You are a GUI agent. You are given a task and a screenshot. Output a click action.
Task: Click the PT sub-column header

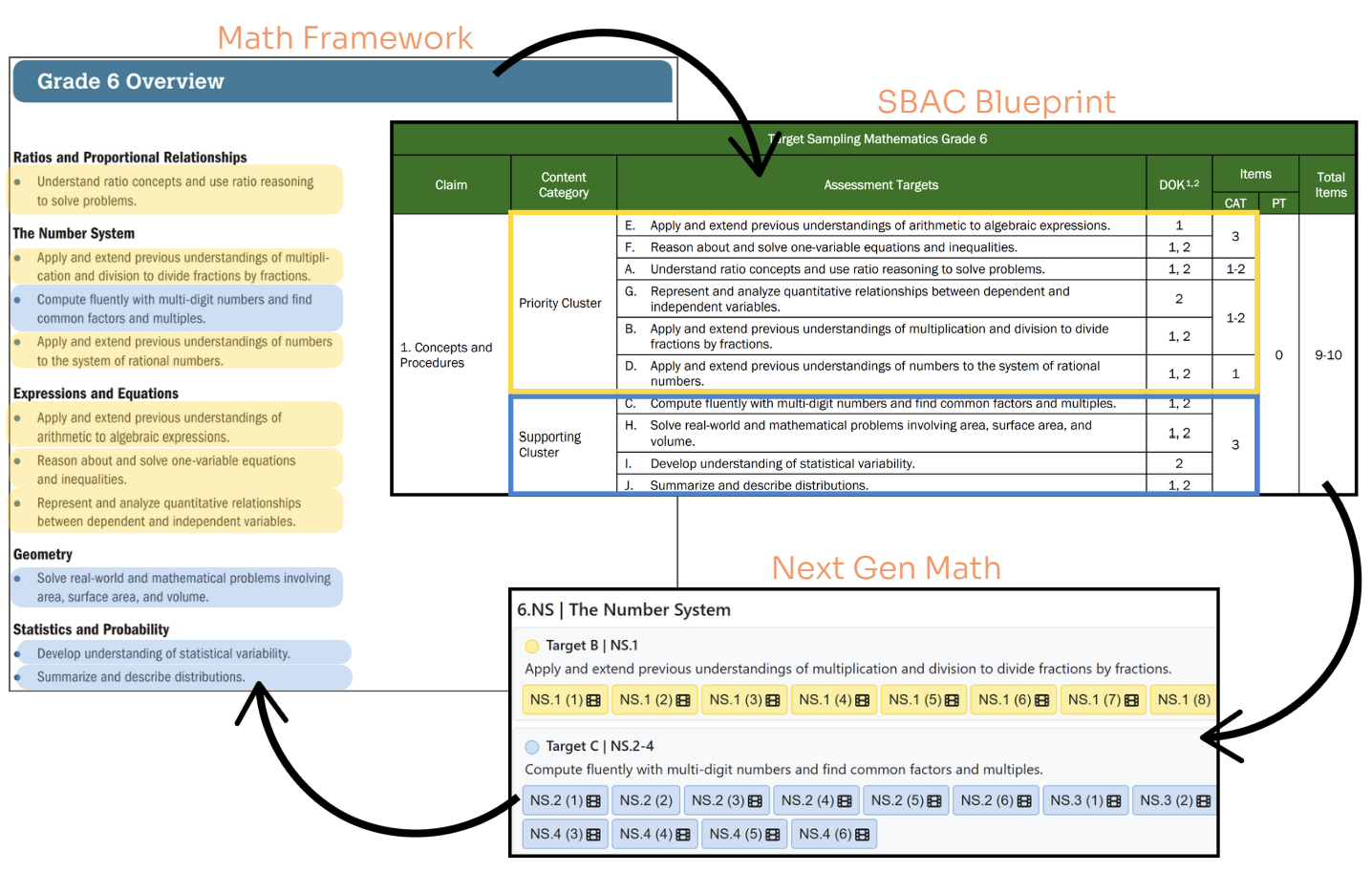coord(1278,203)
